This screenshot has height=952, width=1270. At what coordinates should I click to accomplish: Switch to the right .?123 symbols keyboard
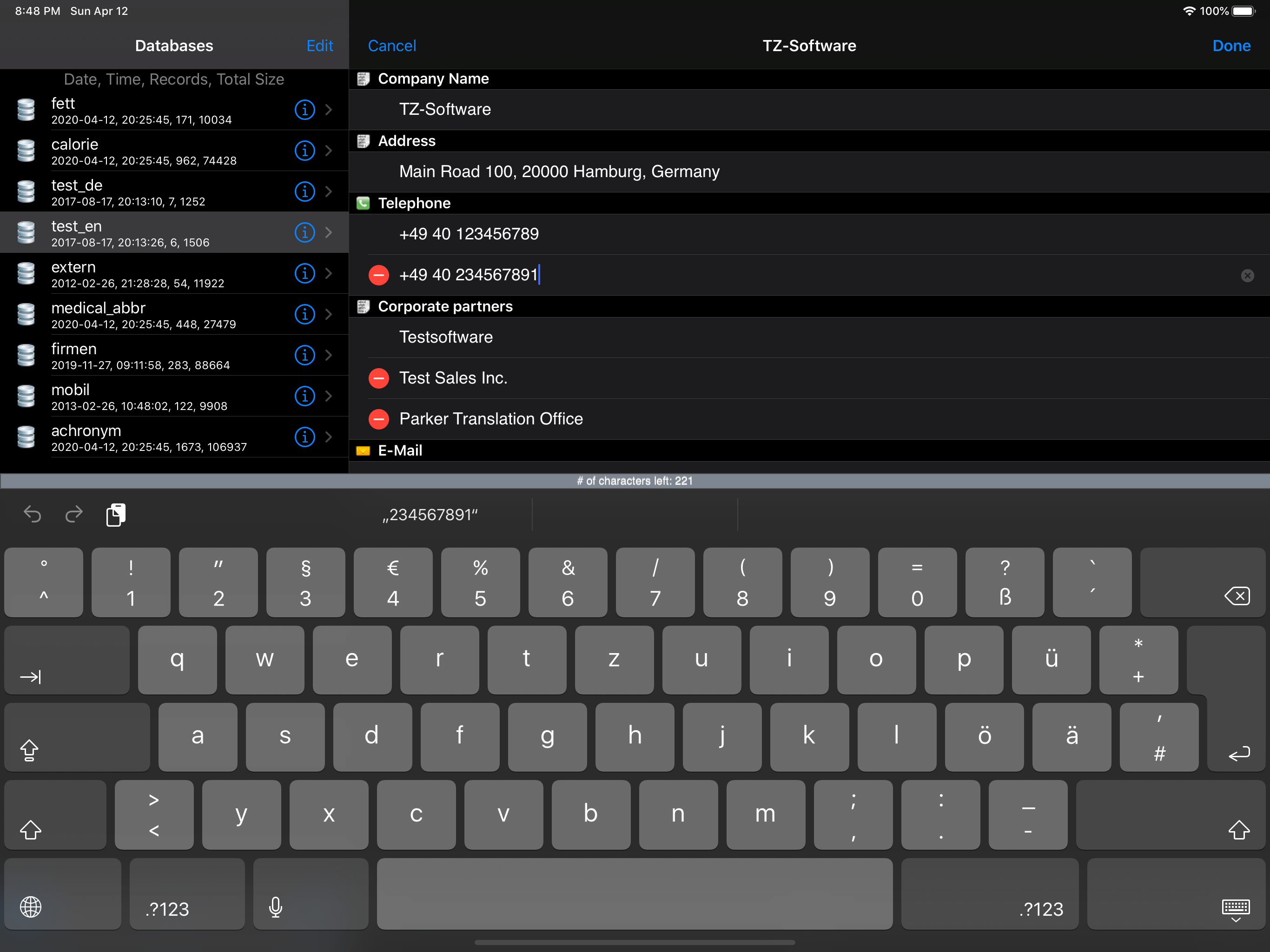click(990, 893)
